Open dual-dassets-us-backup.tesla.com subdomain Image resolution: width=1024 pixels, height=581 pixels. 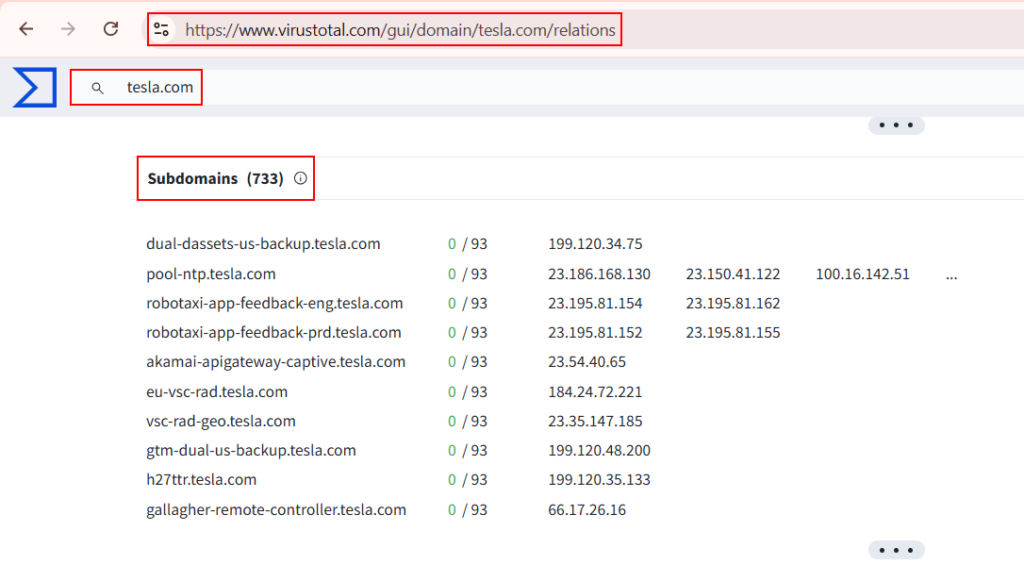click(263, 244)
